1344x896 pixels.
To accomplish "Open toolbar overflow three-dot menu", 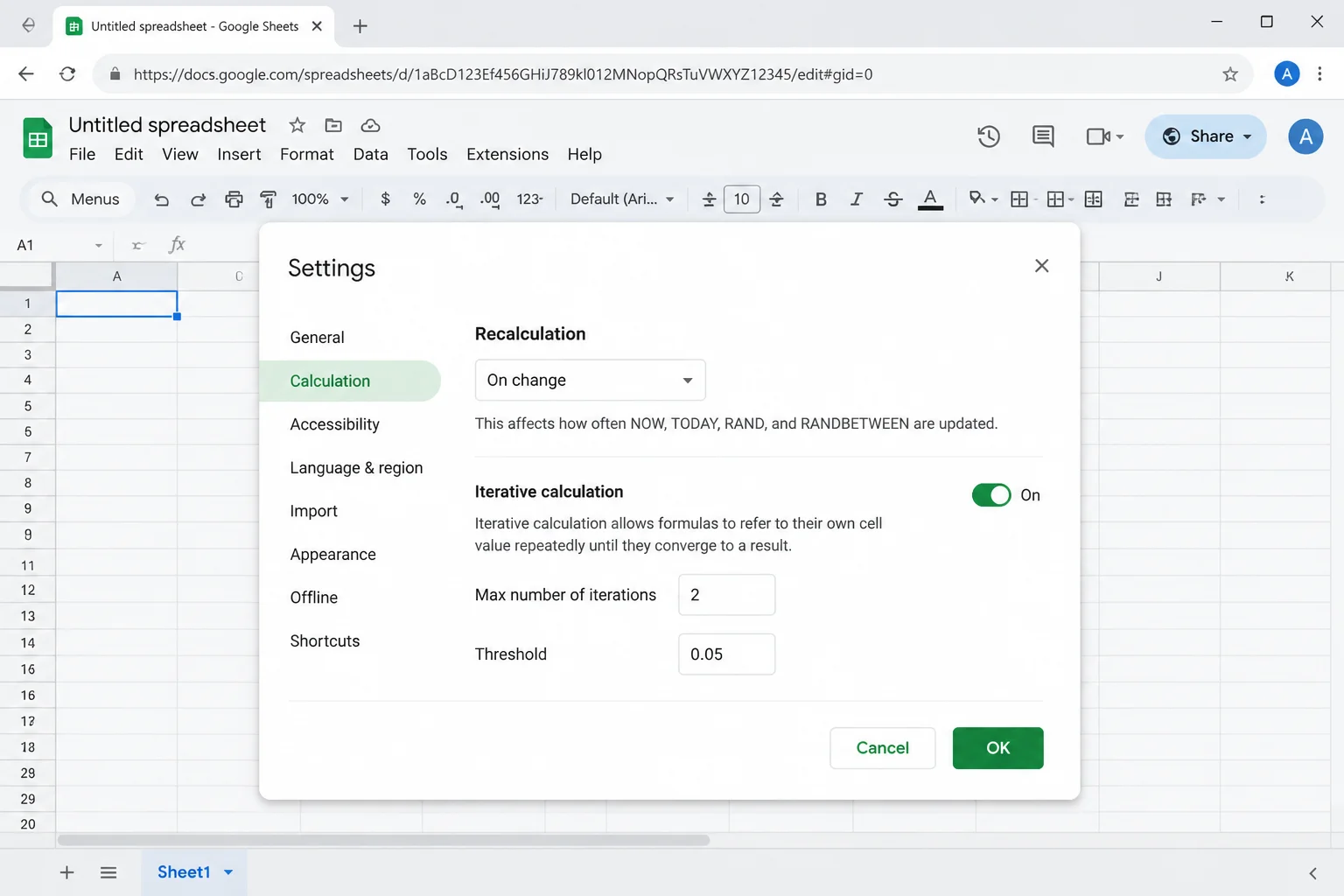I will pos(1262,199).
